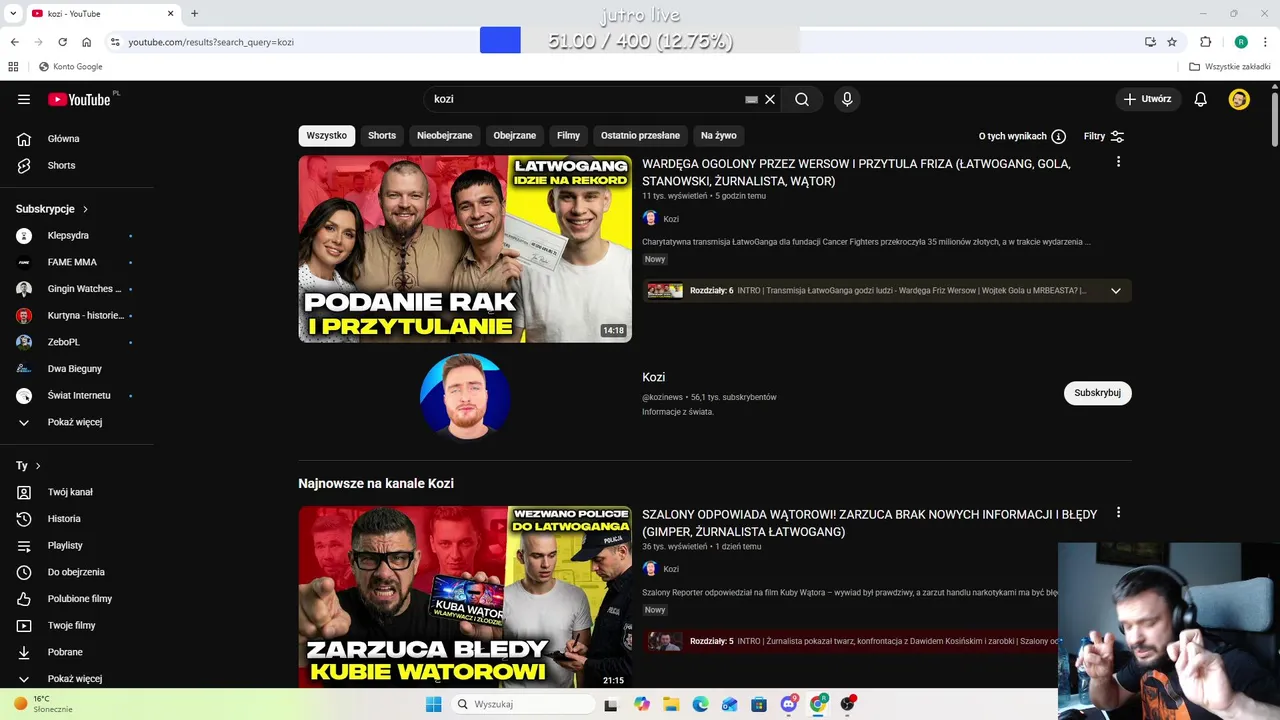Open more options for WARDĘGA video
This screenshot has height=720, width=1280.
click(x=1118, y=162)
